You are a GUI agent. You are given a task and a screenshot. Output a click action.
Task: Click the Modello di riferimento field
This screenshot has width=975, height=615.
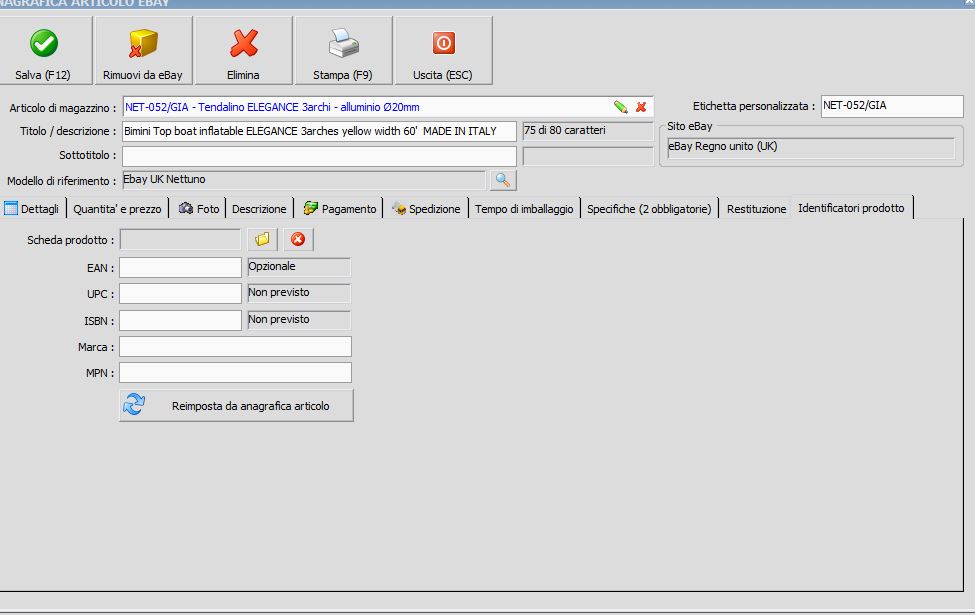point(303,180)
